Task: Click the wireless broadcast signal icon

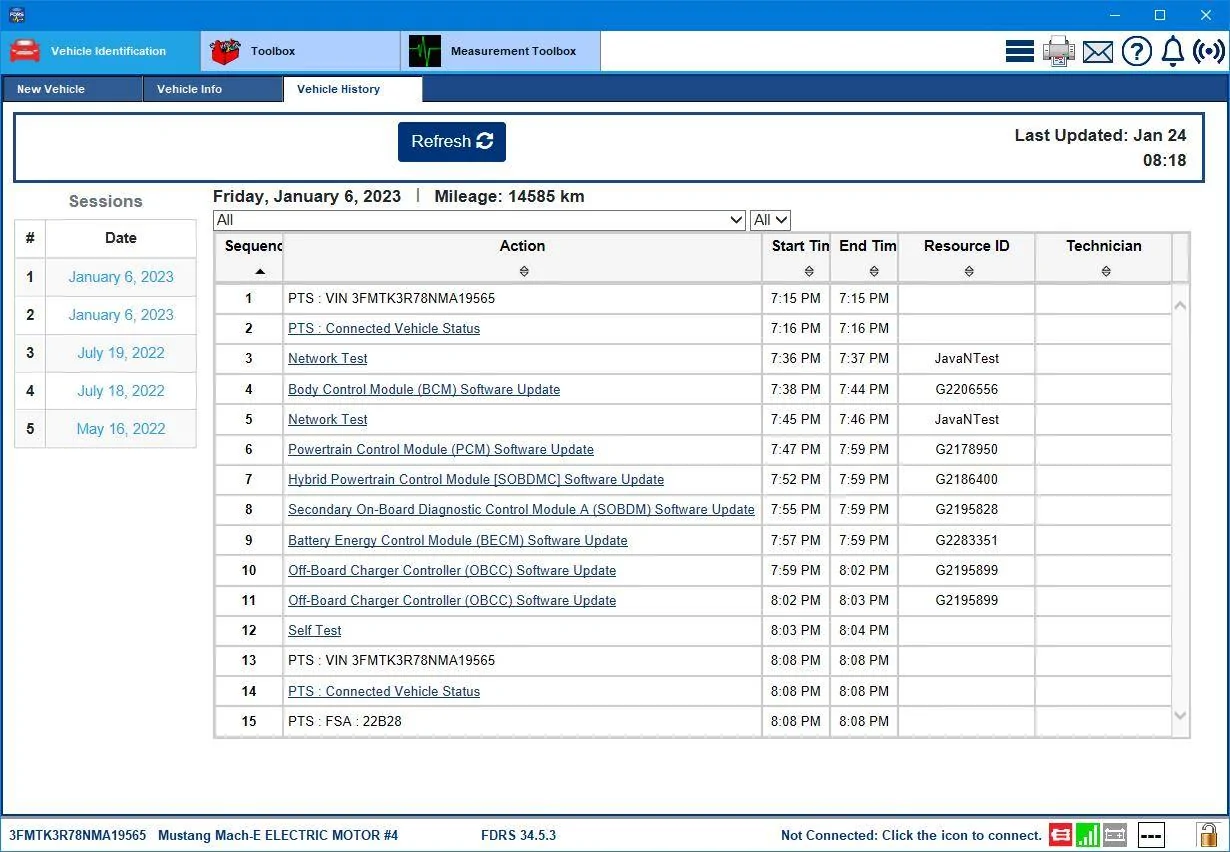Action: click(1209, 51)
